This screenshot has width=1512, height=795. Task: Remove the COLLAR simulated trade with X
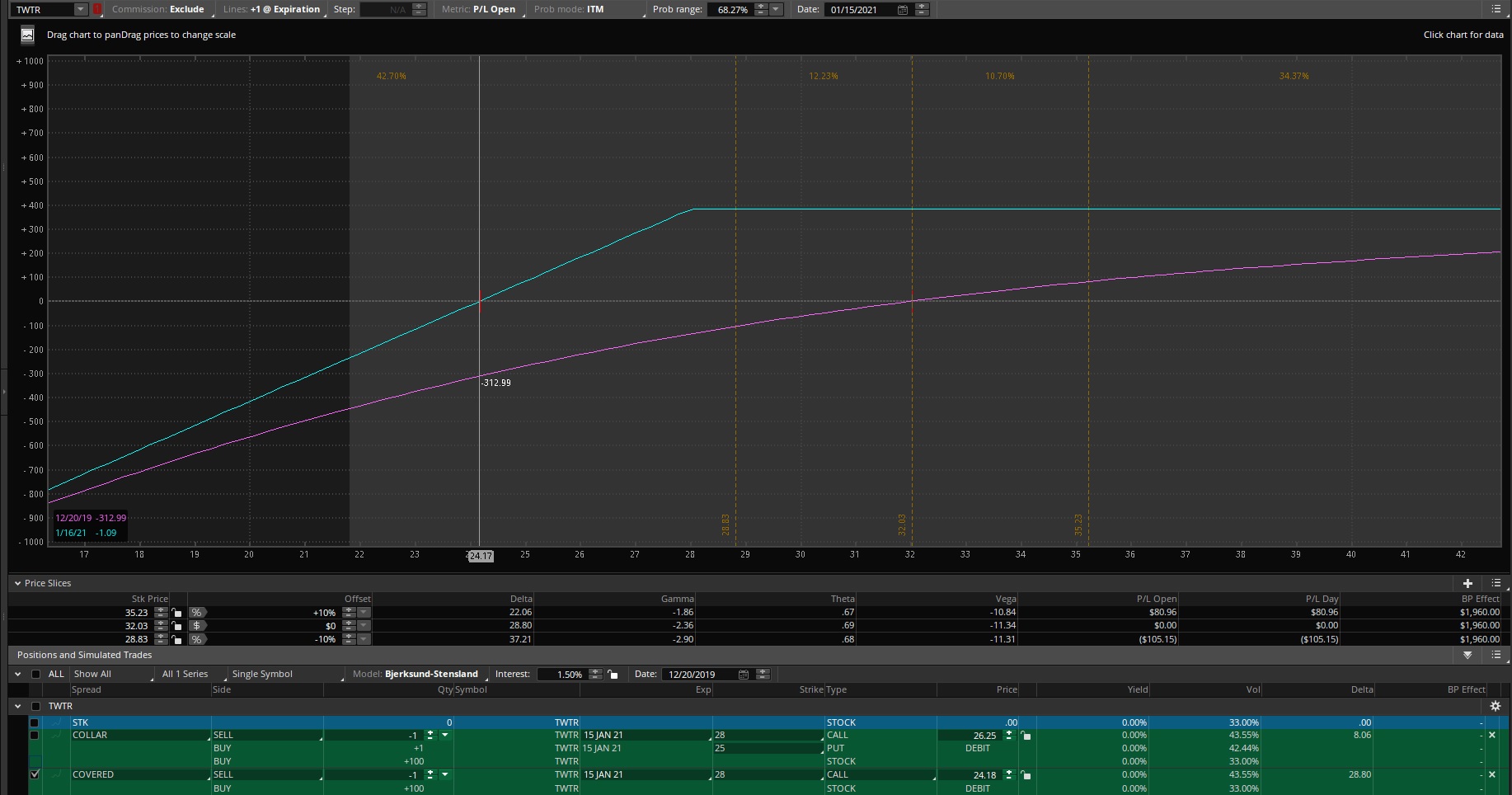[x=1491, y=735]
